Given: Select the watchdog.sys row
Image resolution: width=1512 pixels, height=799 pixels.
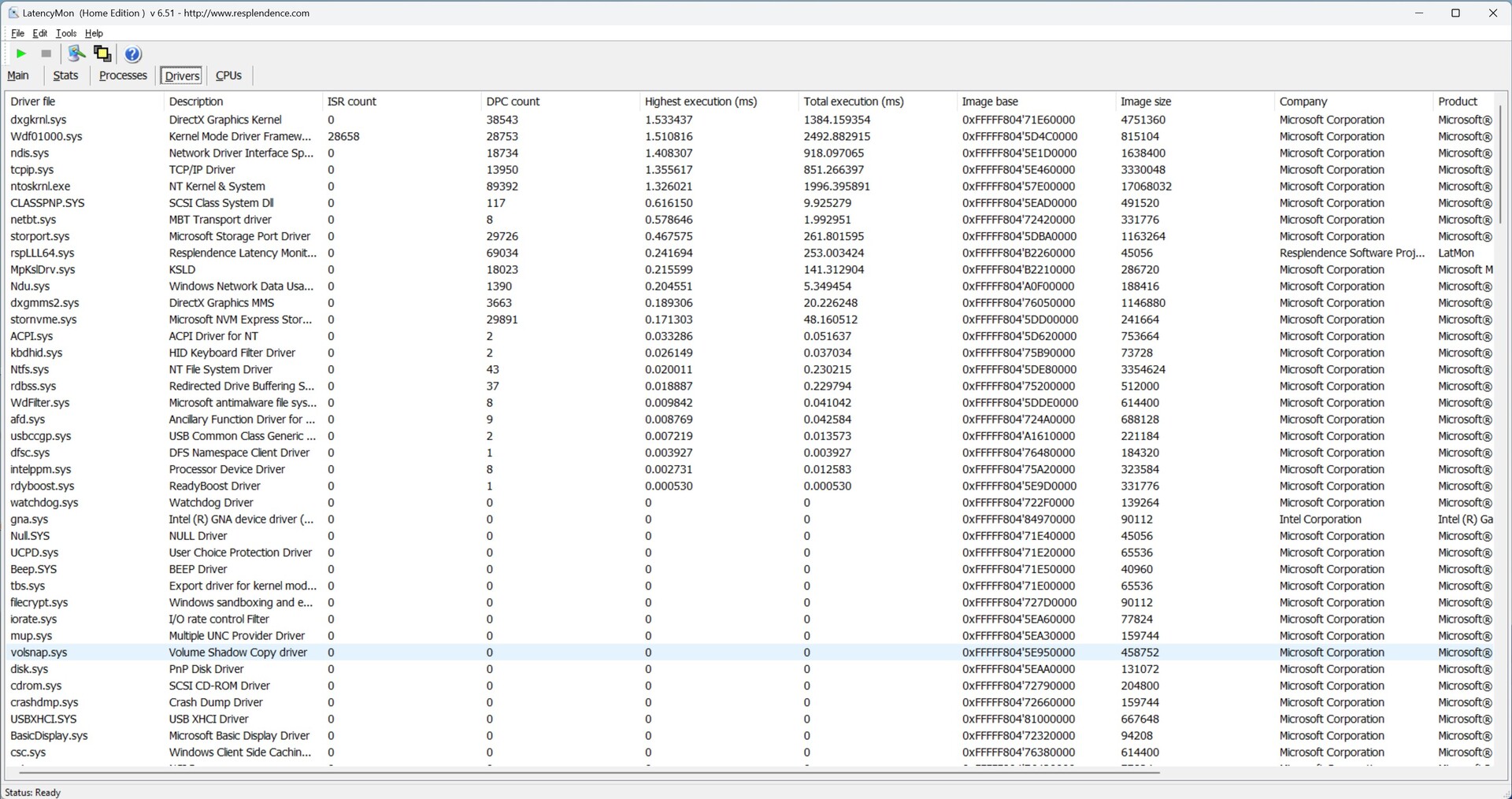Looking at the screenshot, I should [x=750, y=502].
